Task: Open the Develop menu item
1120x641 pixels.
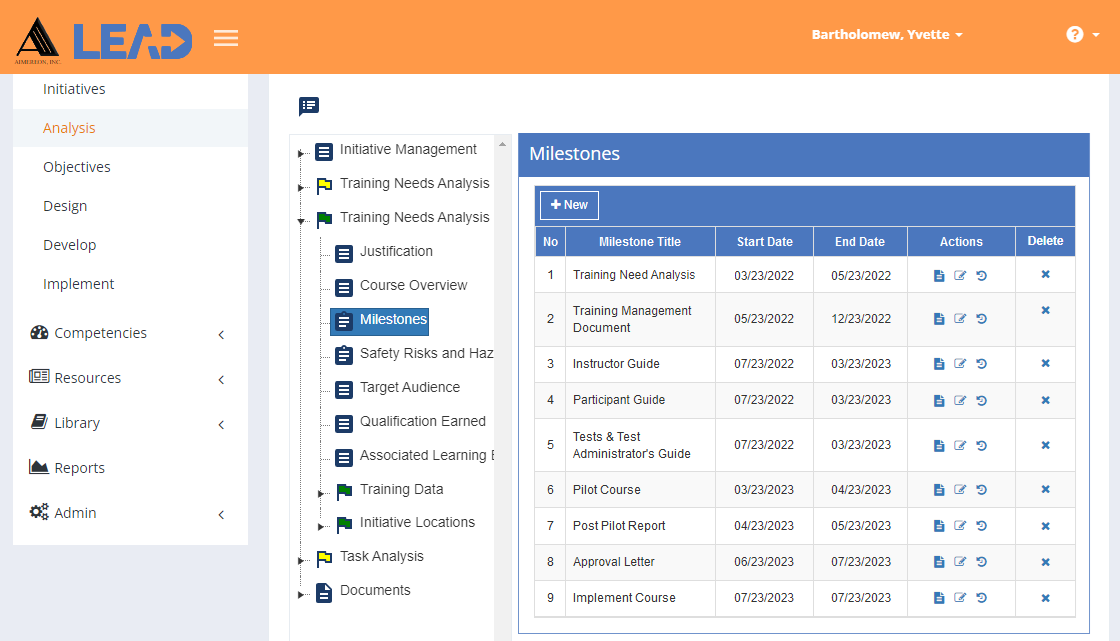Action: (x=69, y=245)
